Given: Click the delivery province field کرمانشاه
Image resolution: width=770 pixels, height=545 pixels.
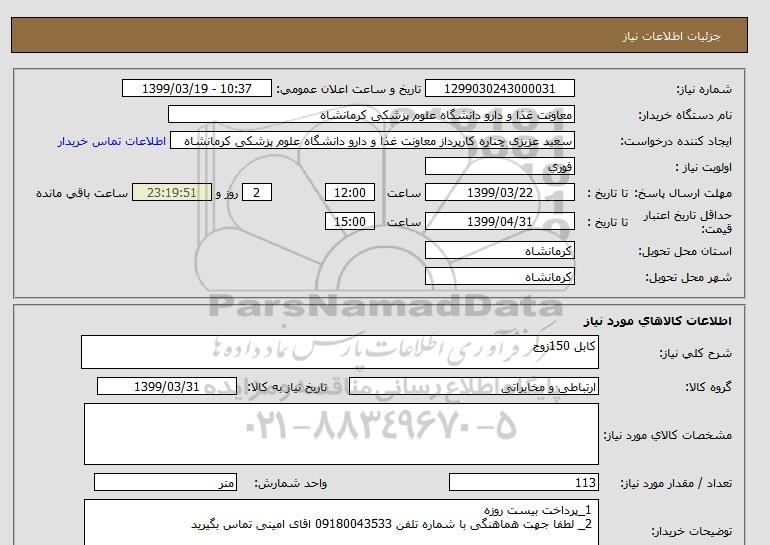Looking at the screenshot, I should (x=499, y=250).
